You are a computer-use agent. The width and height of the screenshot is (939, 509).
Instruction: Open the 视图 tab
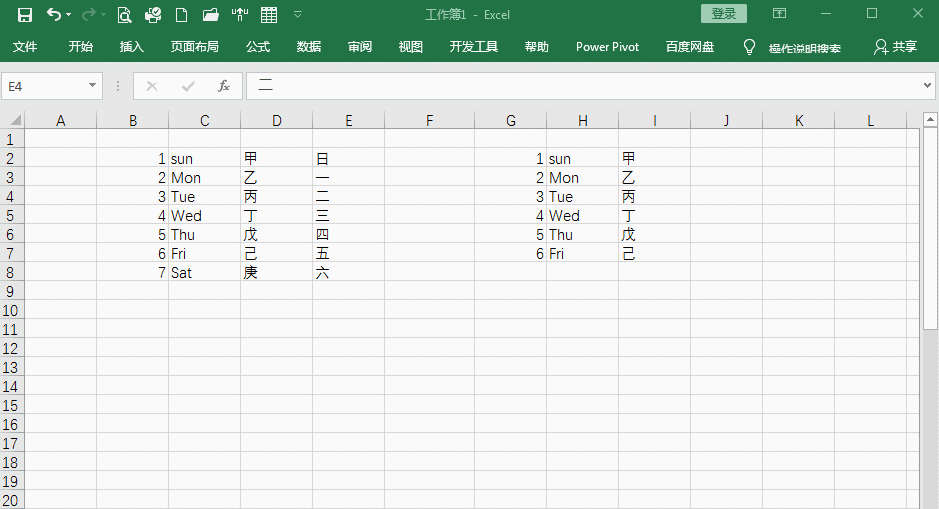click(411, 47)
